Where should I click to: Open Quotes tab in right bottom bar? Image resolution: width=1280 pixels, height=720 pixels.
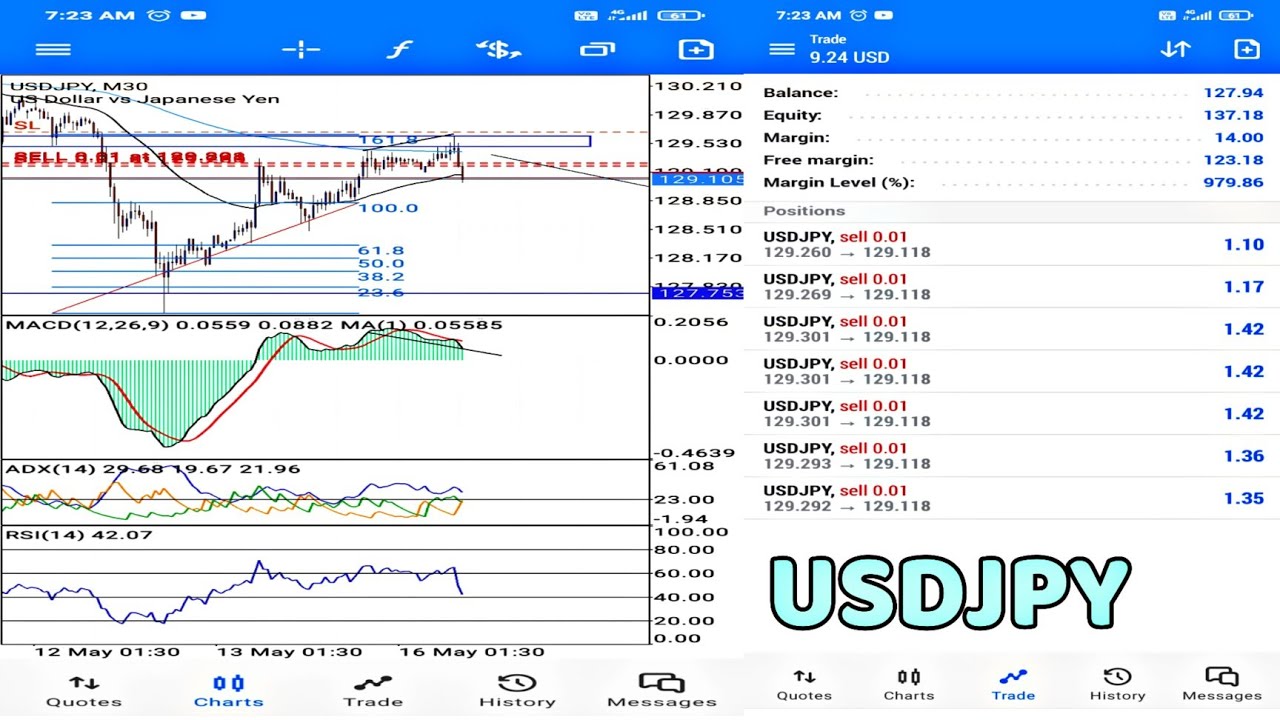[804, 685]
